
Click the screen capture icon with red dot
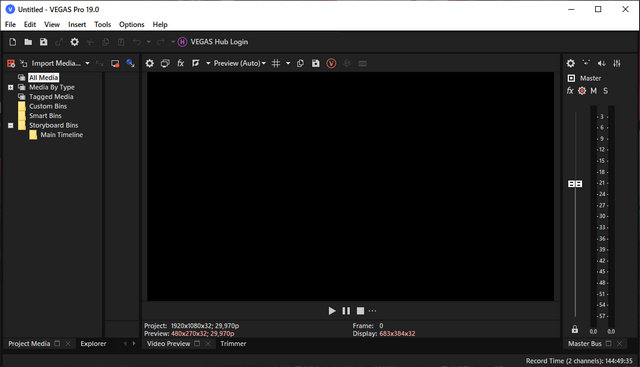click(x=115, y=63)
